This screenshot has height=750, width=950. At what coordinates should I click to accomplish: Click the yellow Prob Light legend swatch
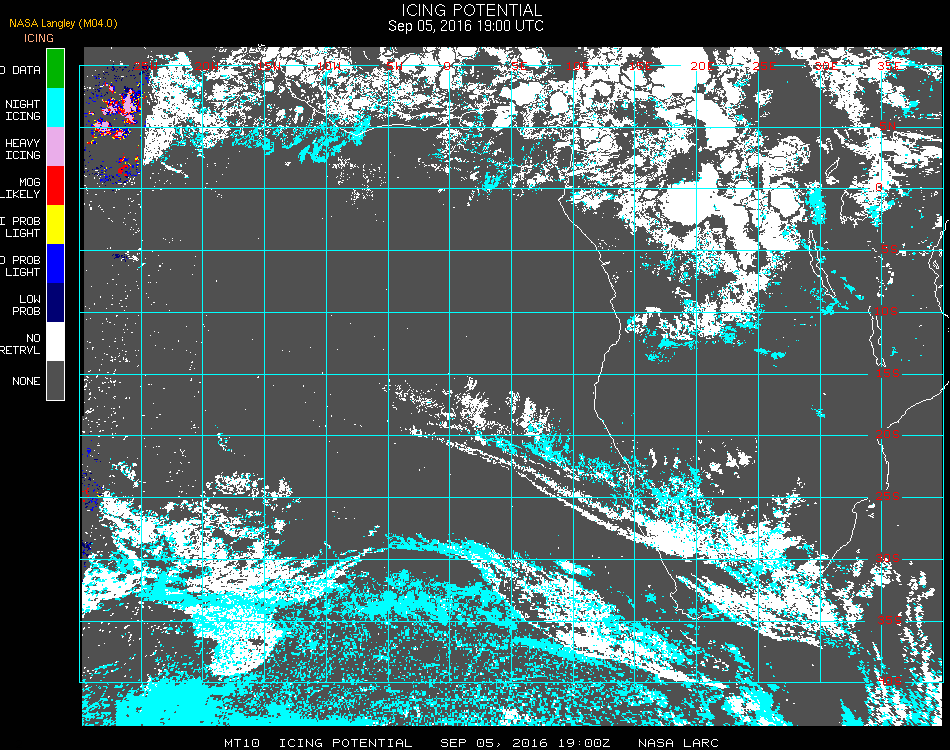coord(55,225)
